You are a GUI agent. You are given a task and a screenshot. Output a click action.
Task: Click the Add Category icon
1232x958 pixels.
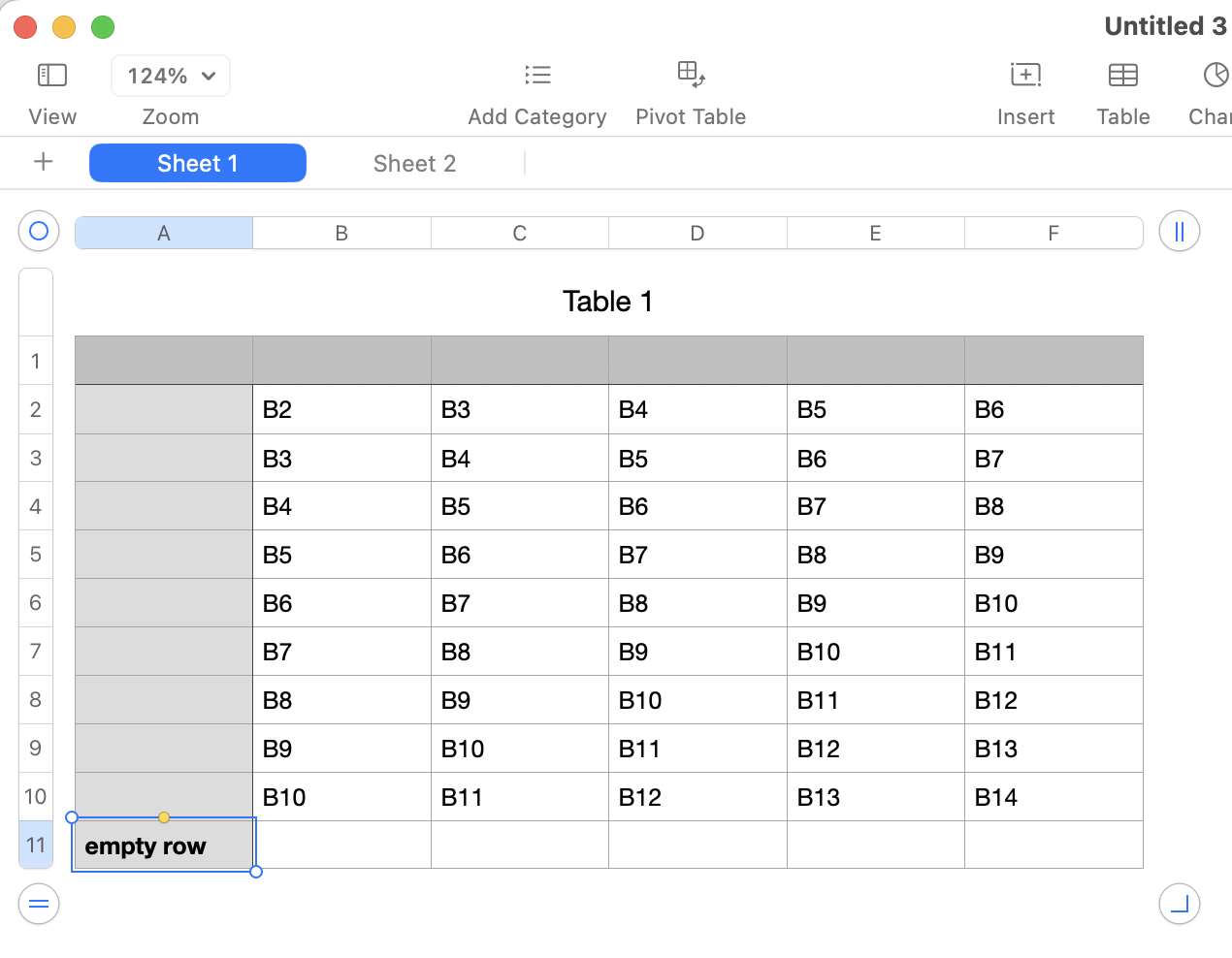coord(537,76)
